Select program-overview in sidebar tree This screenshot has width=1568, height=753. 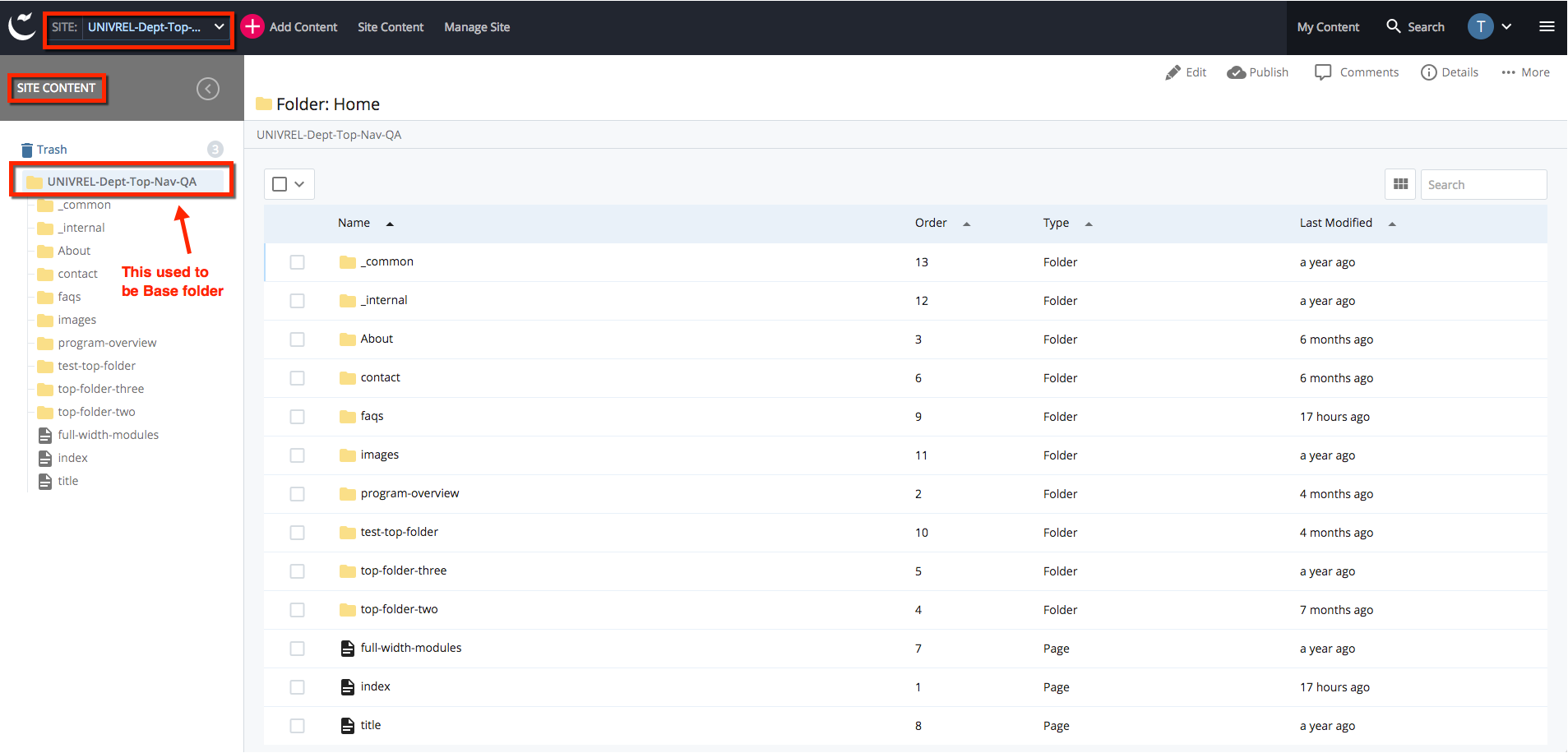tap(107, 343)
